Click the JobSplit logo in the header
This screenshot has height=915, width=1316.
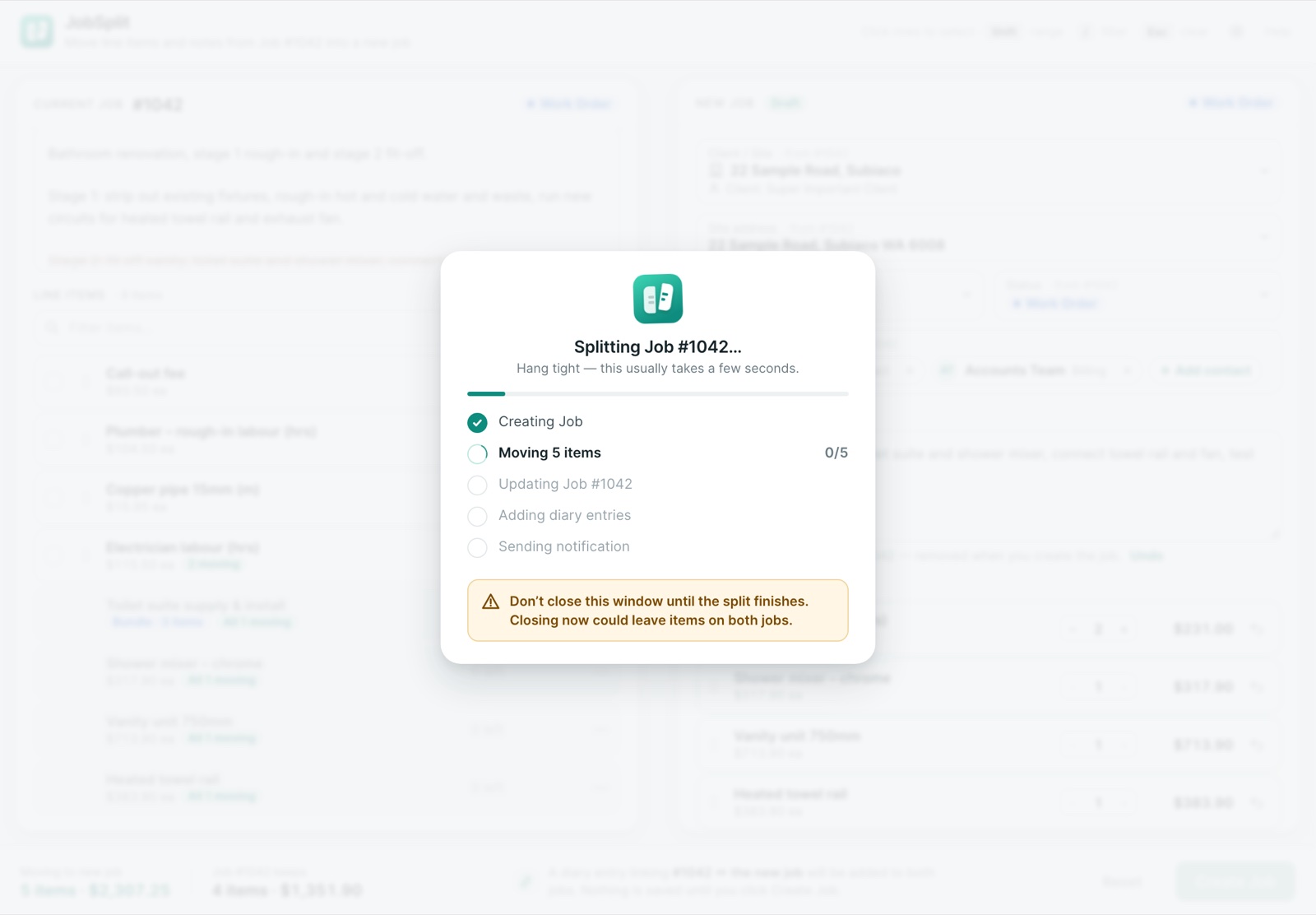[x=37, y=31]
